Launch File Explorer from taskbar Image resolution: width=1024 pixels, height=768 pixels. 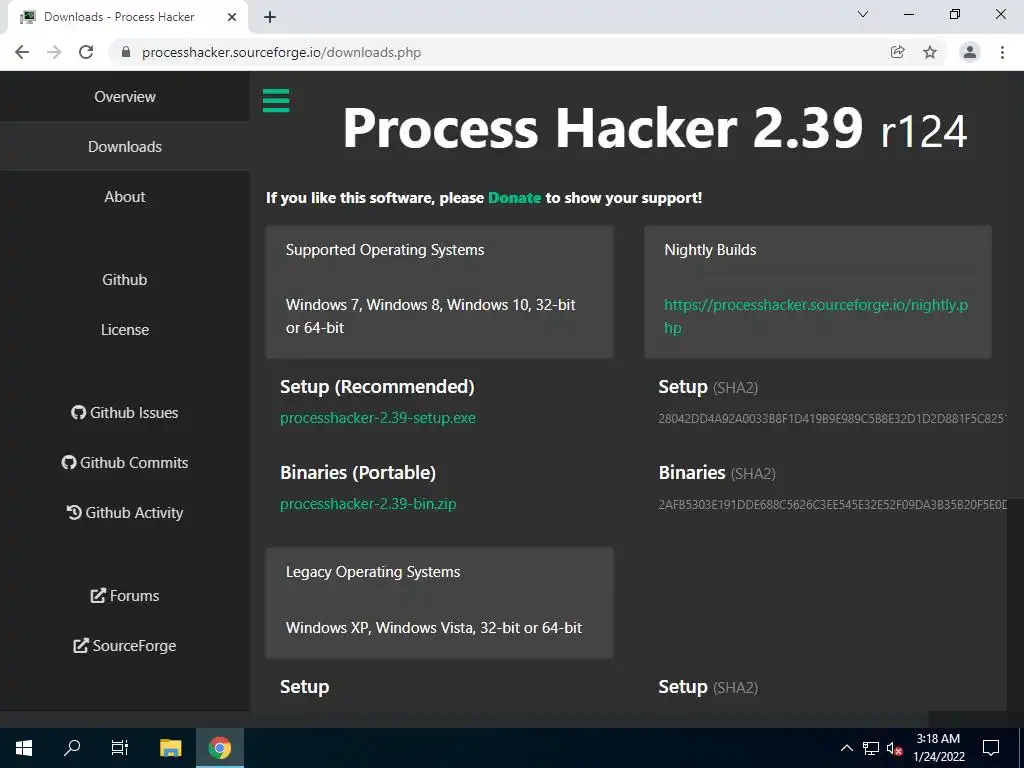(x=170, y=748)
